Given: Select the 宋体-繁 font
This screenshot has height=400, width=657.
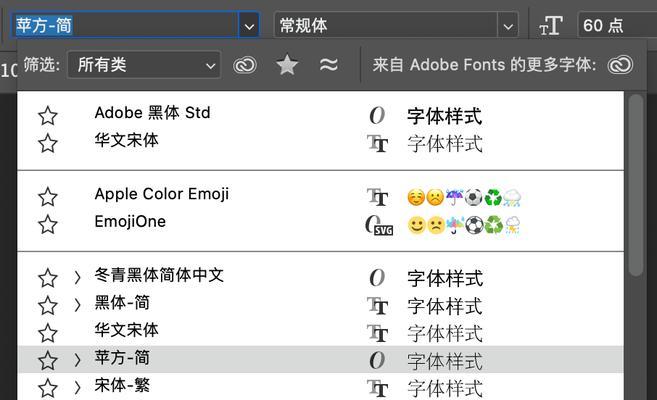Looking at the screenshot, I should pyautogui.click(x=122, y=386).
